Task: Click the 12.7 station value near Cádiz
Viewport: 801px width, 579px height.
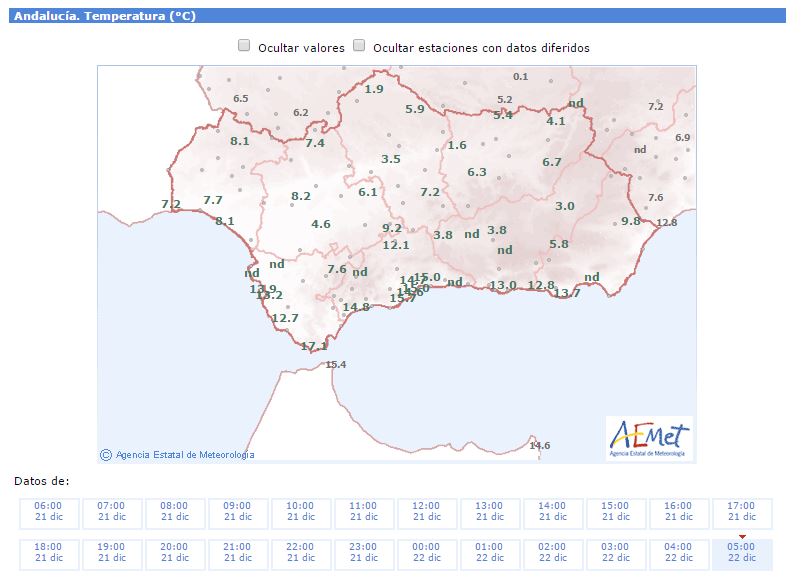Action: pyautogui.click(x=285, y=318)
